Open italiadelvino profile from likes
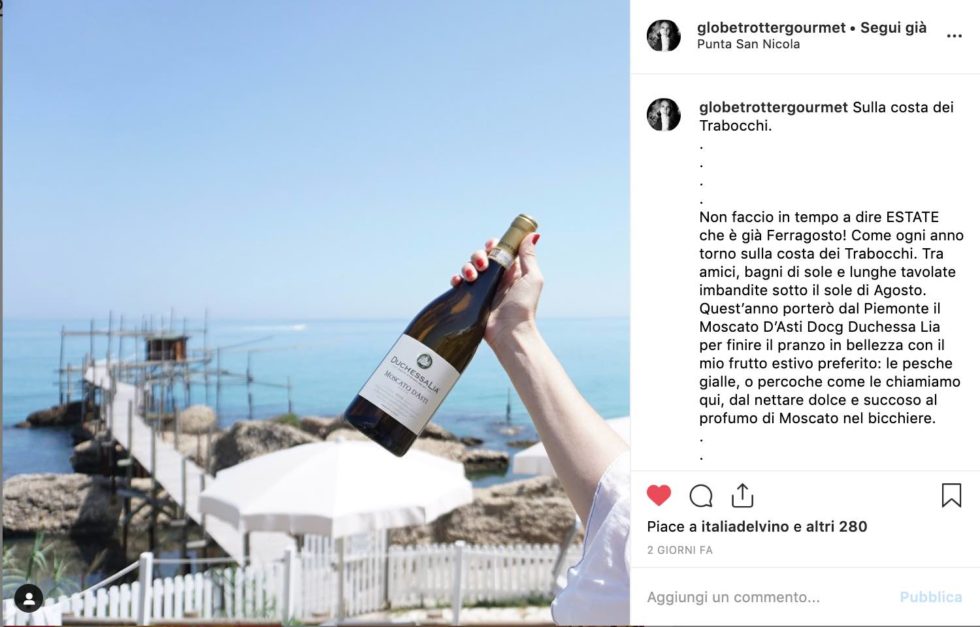 click(745, 526)
